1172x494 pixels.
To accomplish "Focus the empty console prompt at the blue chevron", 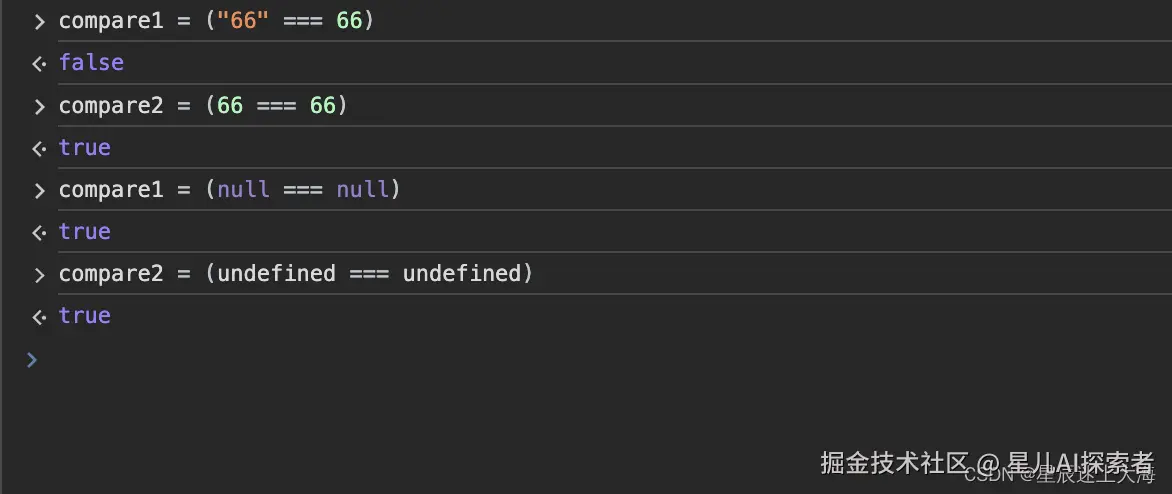I will tap(31, 360).
